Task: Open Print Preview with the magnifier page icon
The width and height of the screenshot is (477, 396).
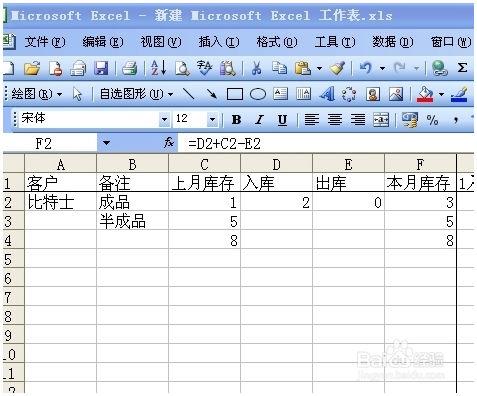Action: [x=182, y=68]
